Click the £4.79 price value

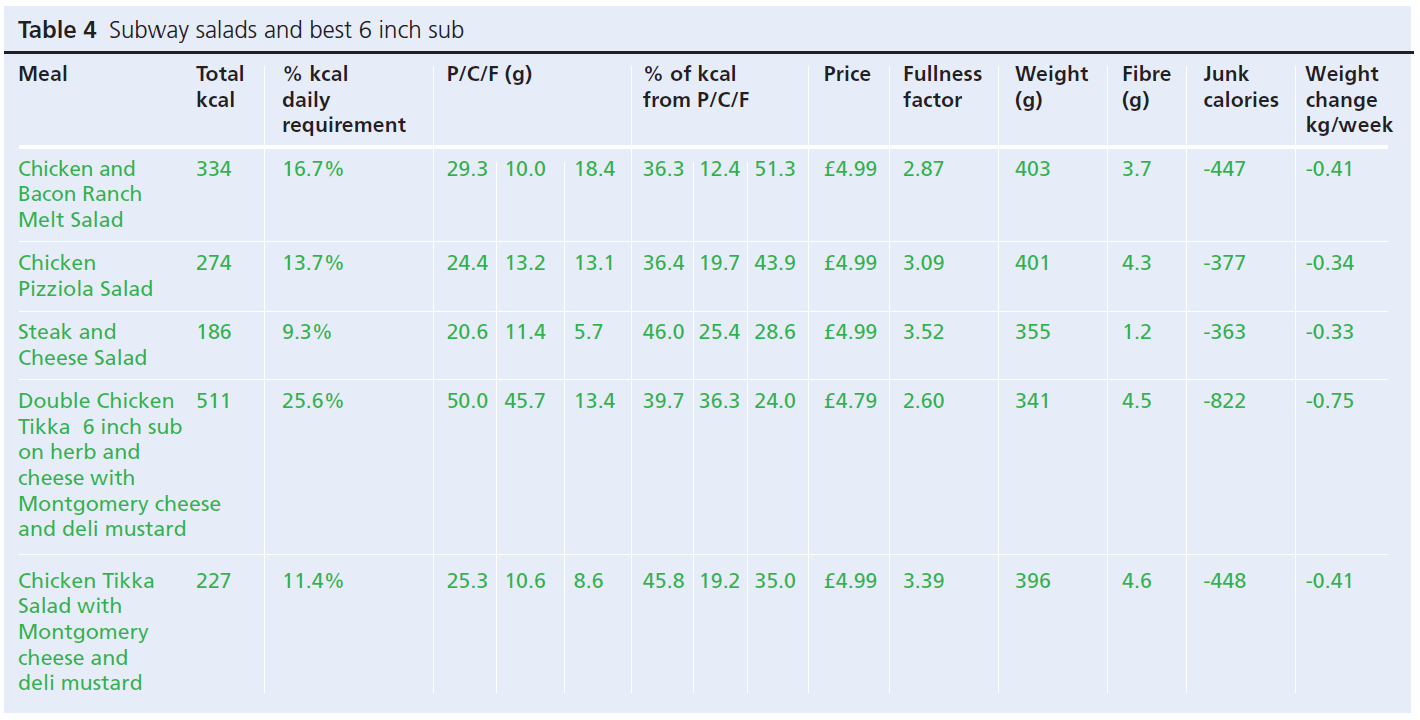pyautogui.click(x=850, y=401)
